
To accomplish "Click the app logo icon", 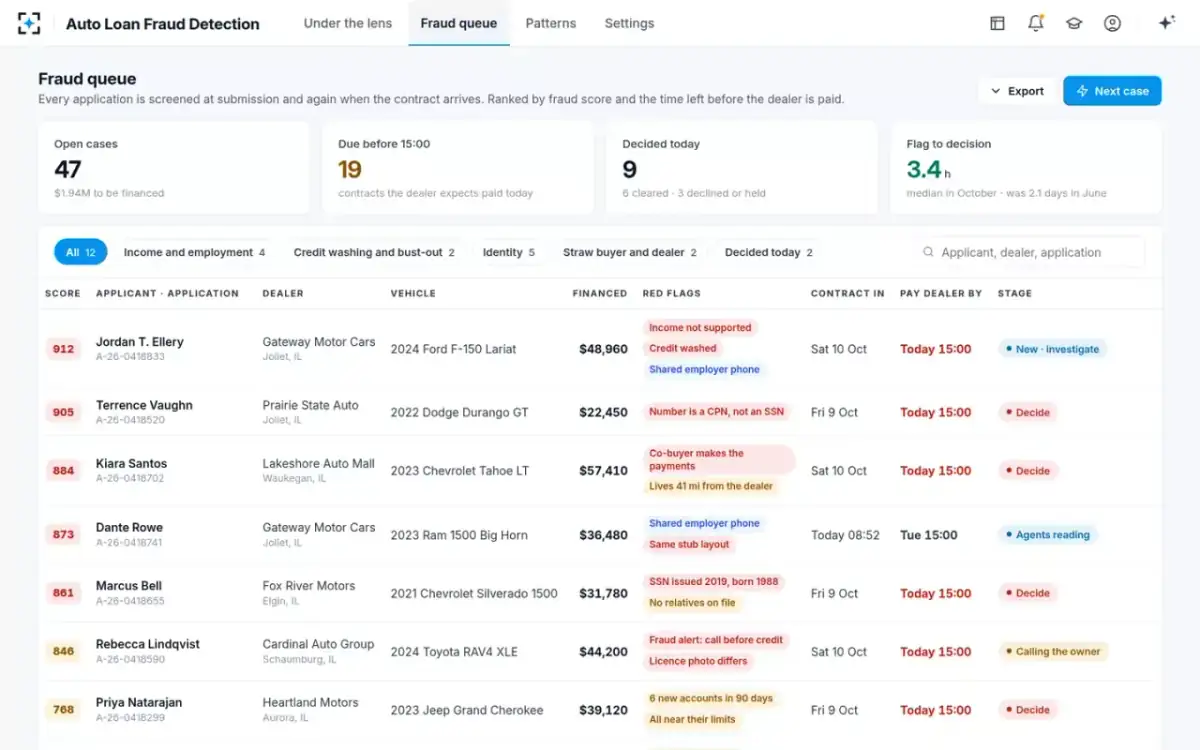I will pos(30,23).
